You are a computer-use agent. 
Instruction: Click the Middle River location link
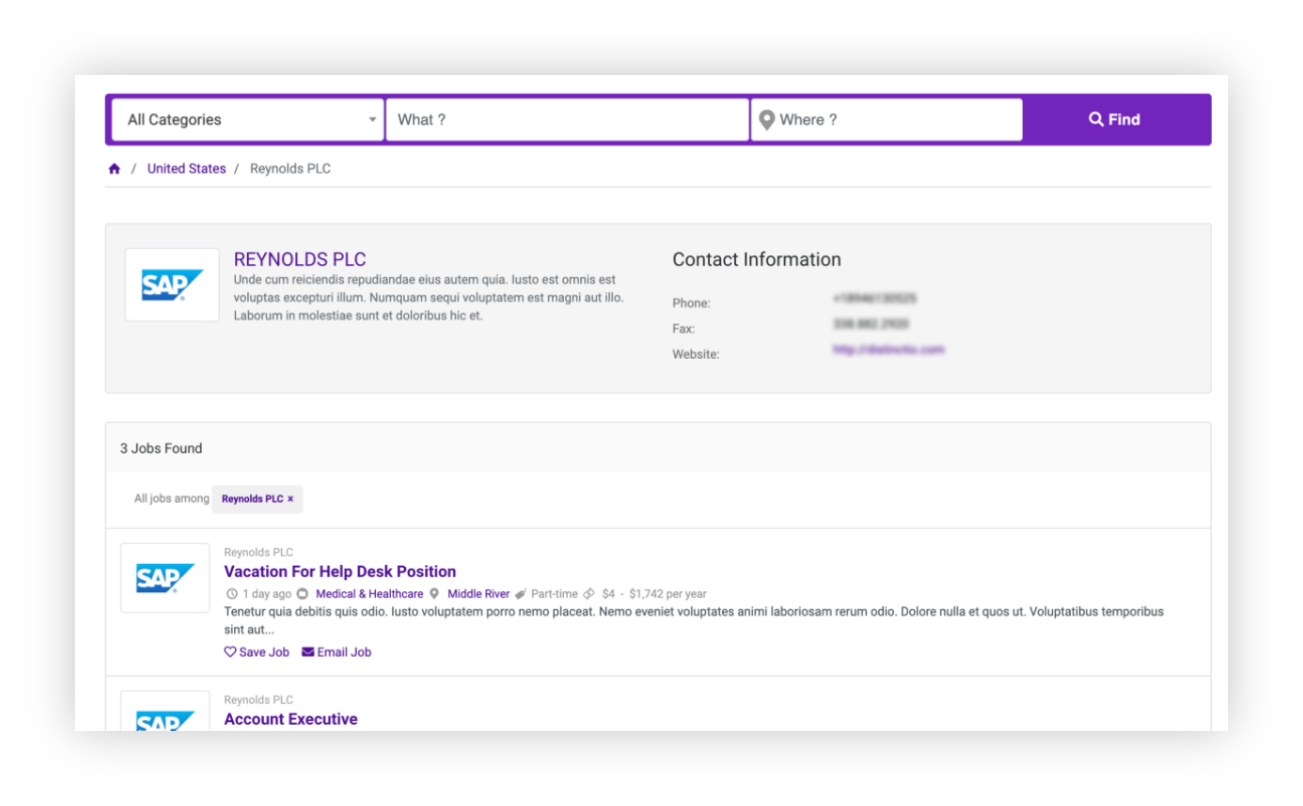coord(478,594)
